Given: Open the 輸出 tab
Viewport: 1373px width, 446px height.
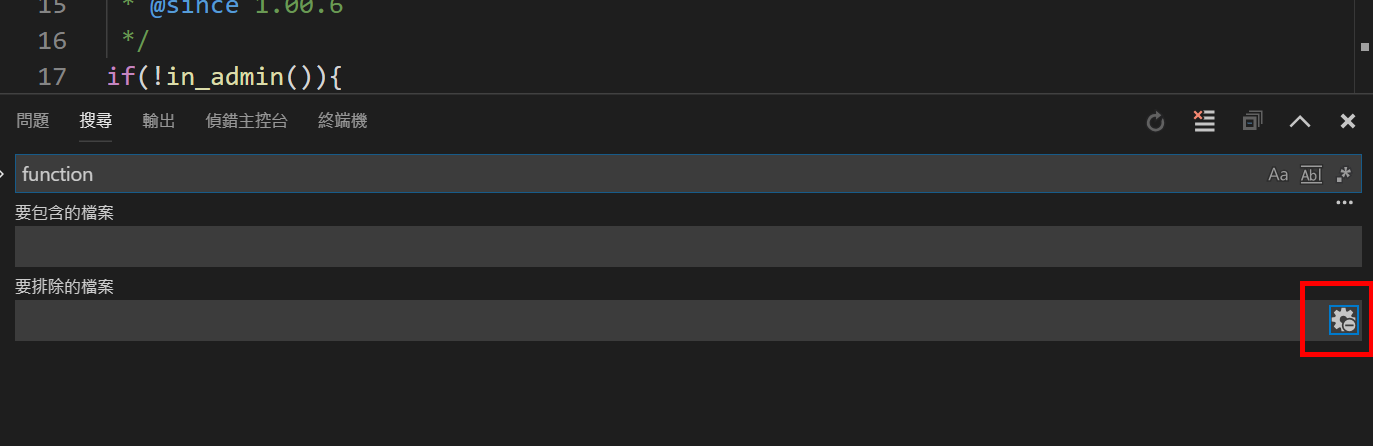Looking at the screenshot, I should pyautogui.click(x=159, y=121).
